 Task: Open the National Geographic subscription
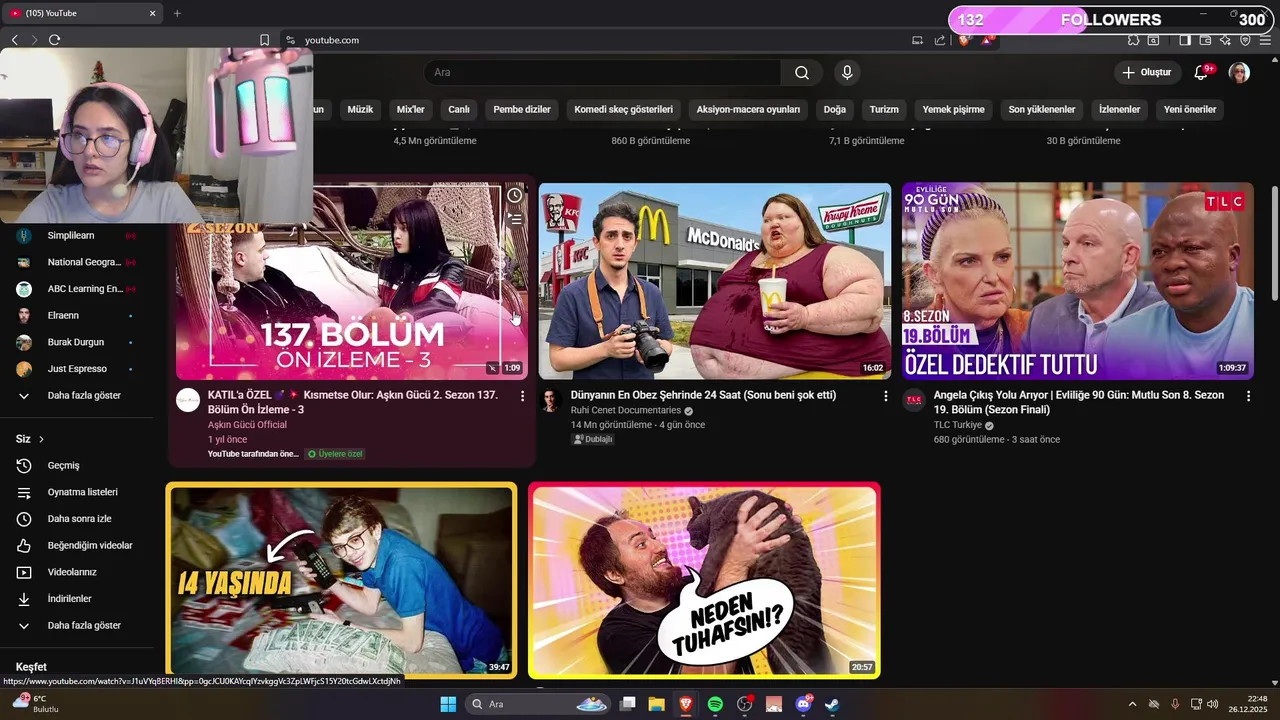(x=77, y=262)
